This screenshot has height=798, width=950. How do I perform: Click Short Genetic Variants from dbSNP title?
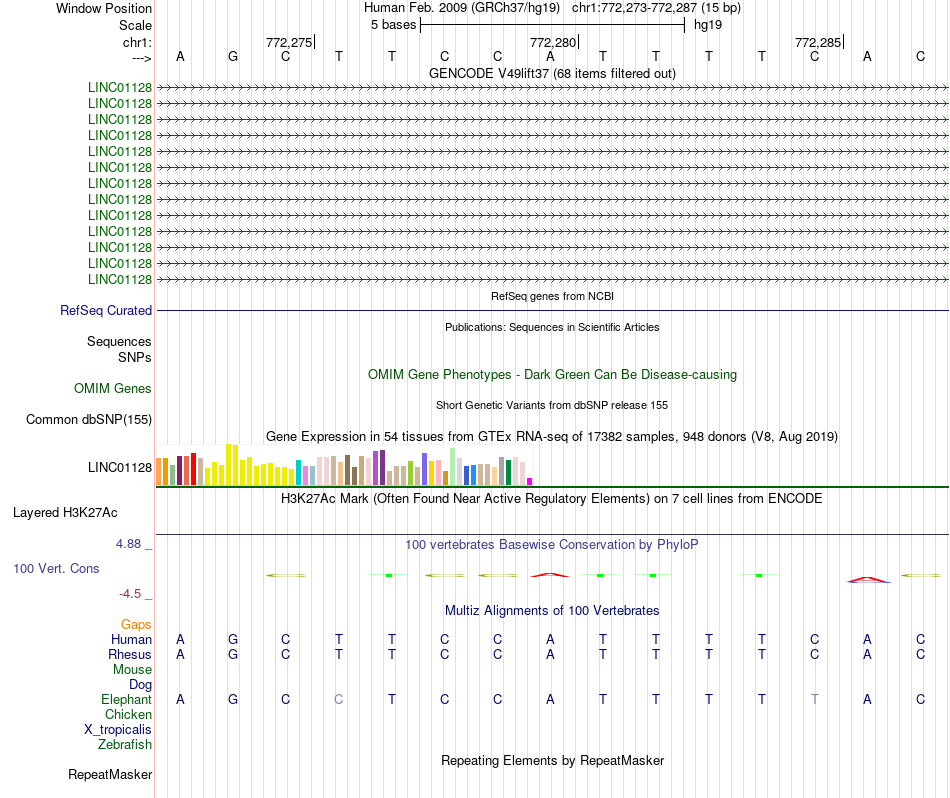[x=552, y=405]
